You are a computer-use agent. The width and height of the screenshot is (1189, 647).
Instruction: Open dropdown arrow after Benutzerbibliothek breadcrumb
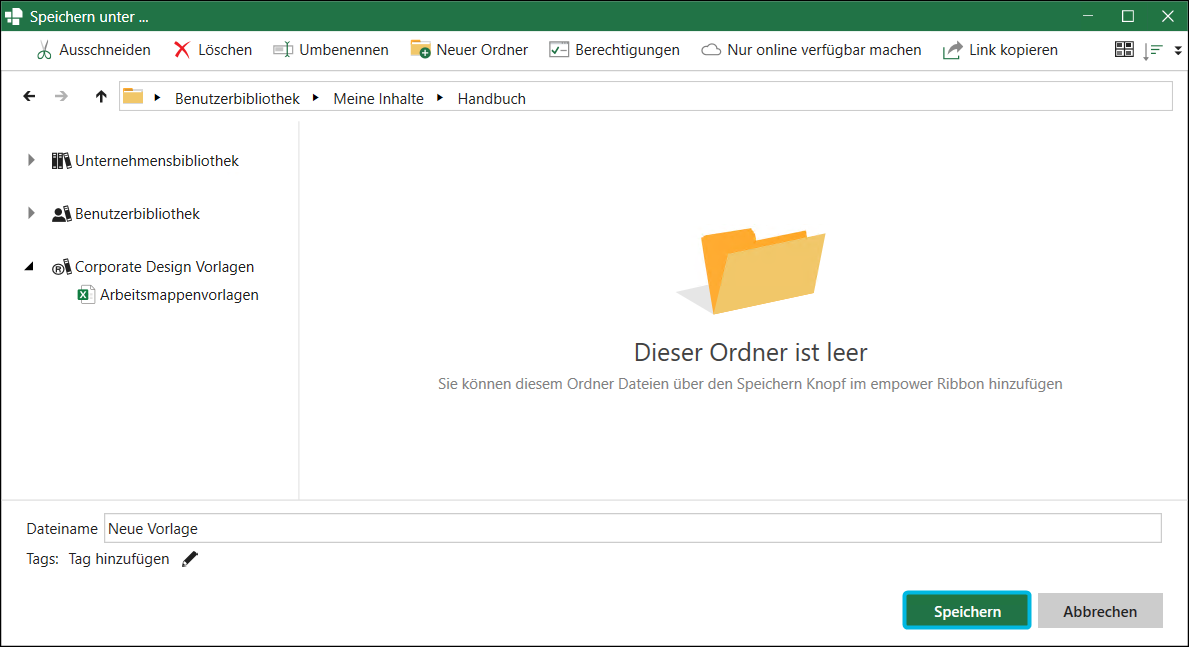click(315, 98)
